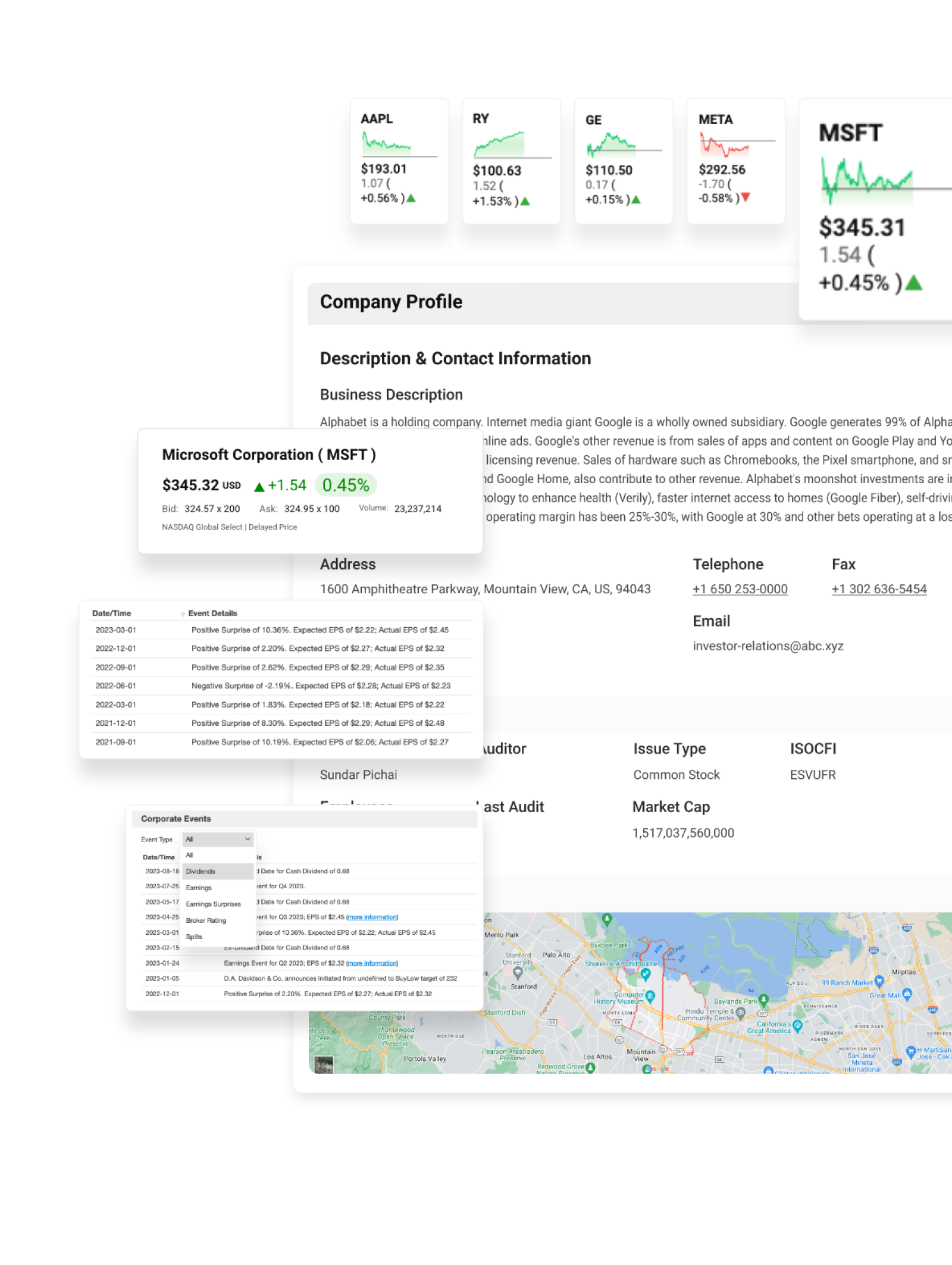Sort events by the Date/Time column arrow

pyautogui.click(x=182, y=614)
